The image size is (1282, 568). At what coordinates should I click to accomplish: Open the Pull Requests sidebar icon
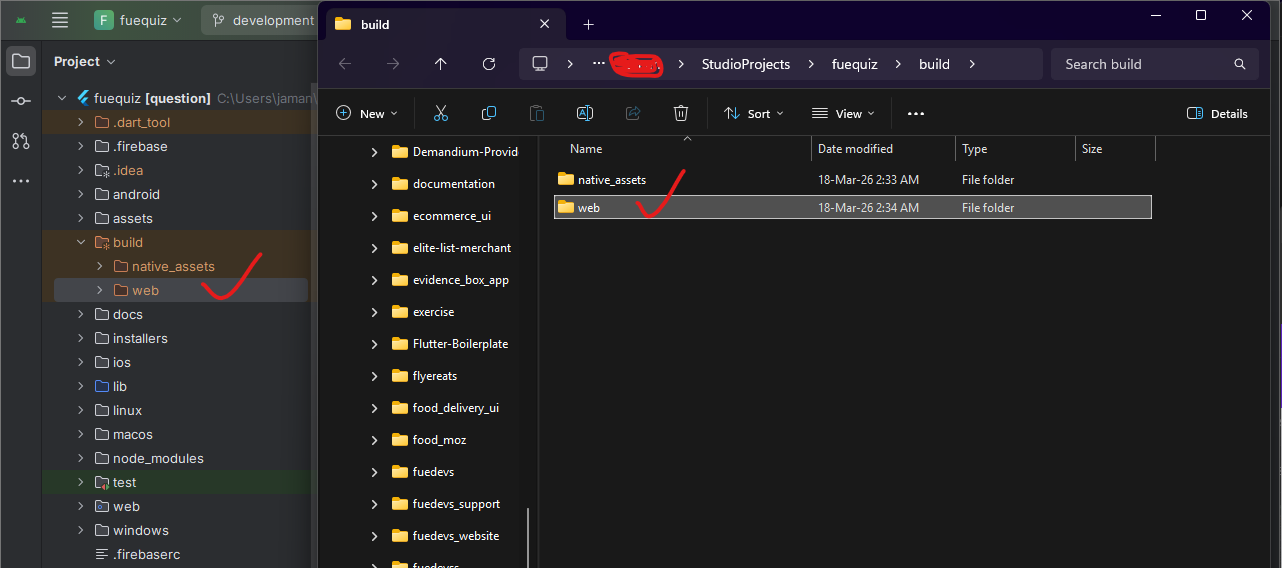[21, 141]
